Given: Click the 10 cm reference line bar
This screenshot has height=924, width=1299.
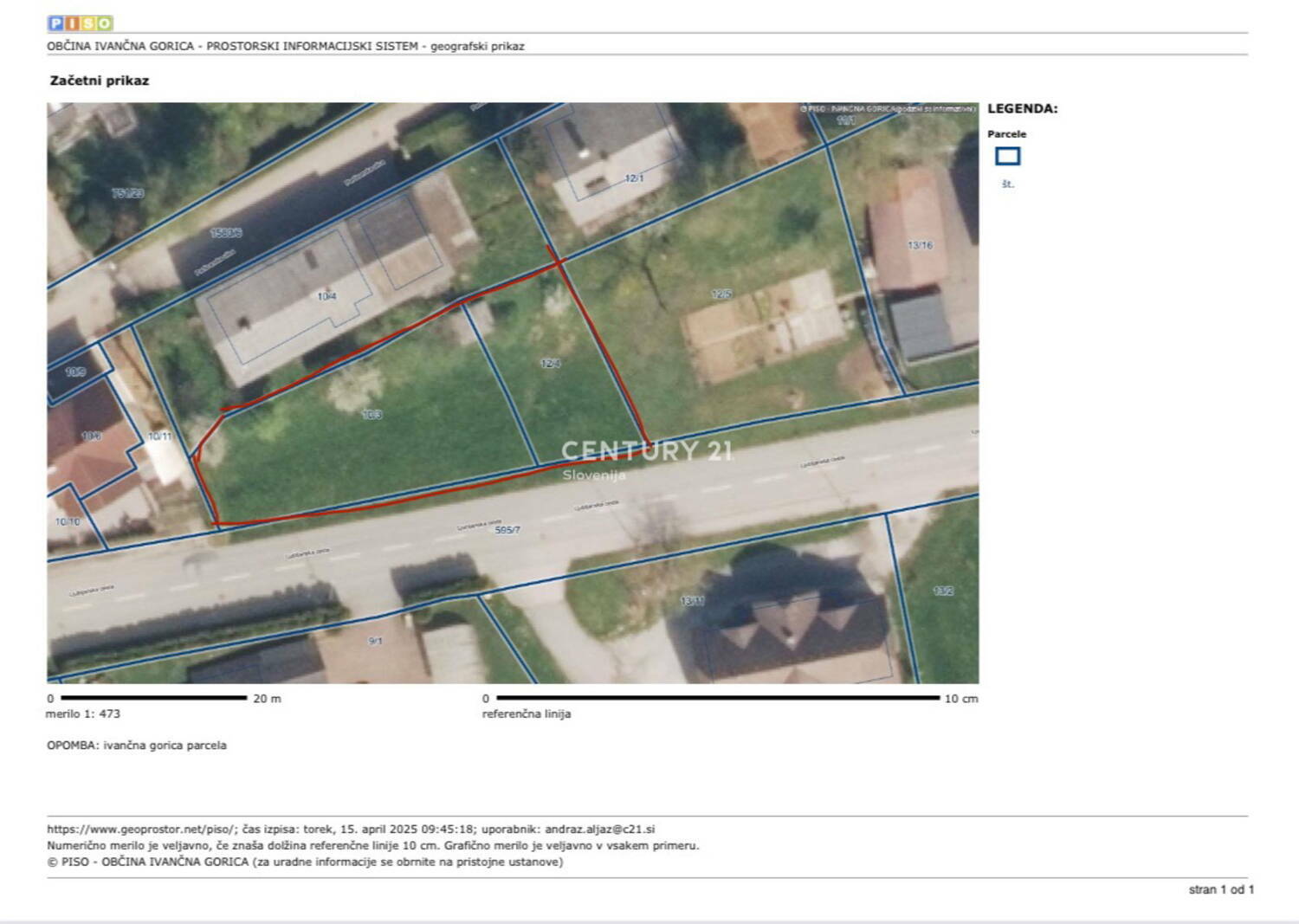Looking at the screenshot, I should [x=718, y=698].
